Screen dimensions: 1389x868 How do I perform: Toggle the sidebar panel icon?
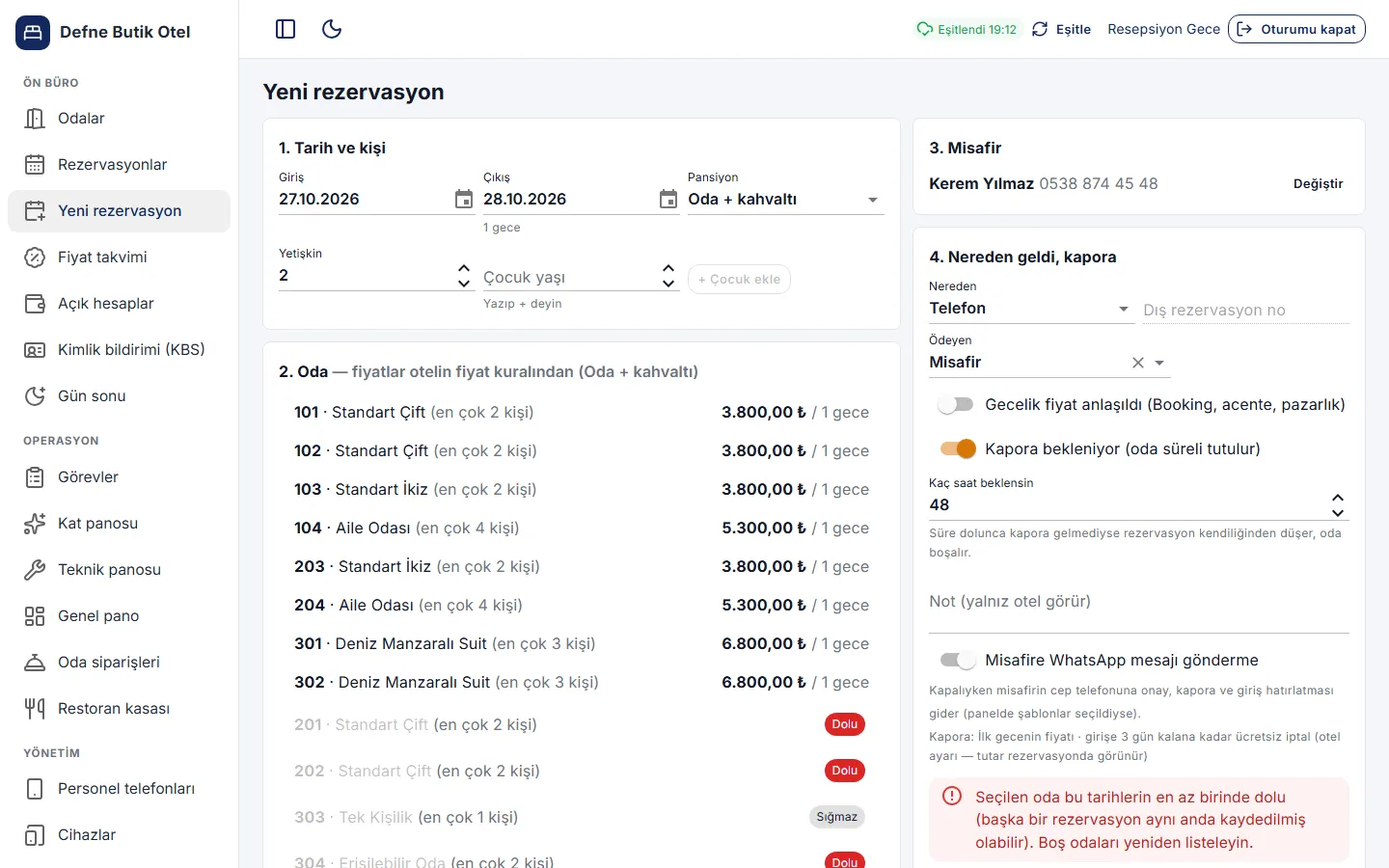[286, 29]
